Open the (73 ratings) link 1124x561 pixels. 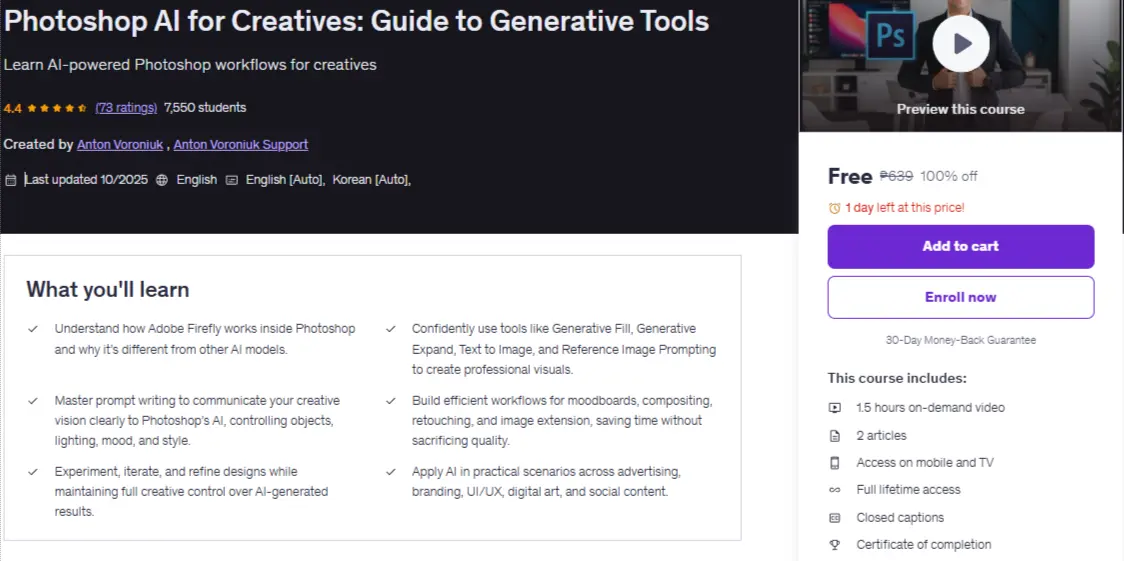(x=126, y=108)
